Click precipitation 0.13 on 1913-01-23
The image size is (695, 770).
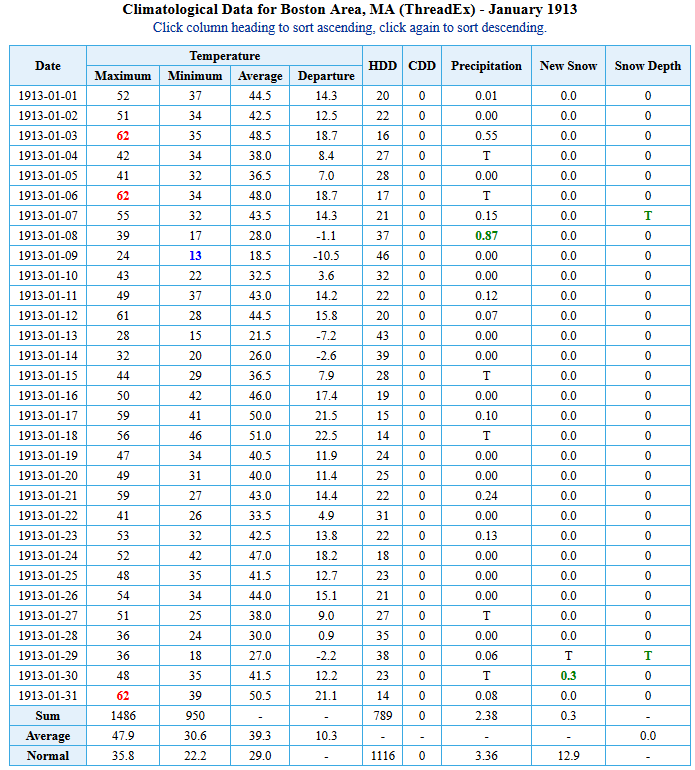[486, 536]
